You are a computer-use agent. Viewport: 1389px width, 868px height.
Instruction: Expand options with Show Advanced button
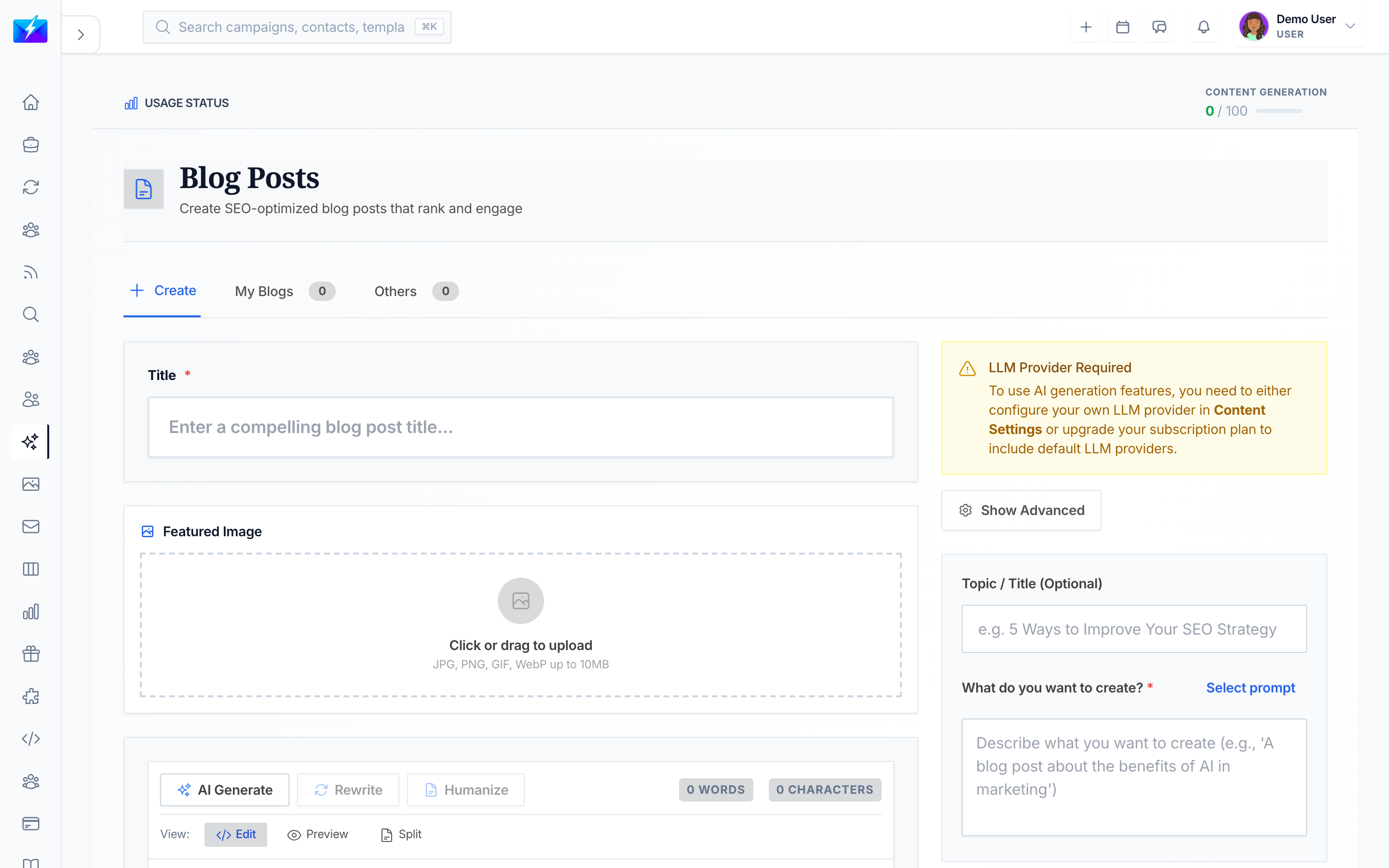1021,510
